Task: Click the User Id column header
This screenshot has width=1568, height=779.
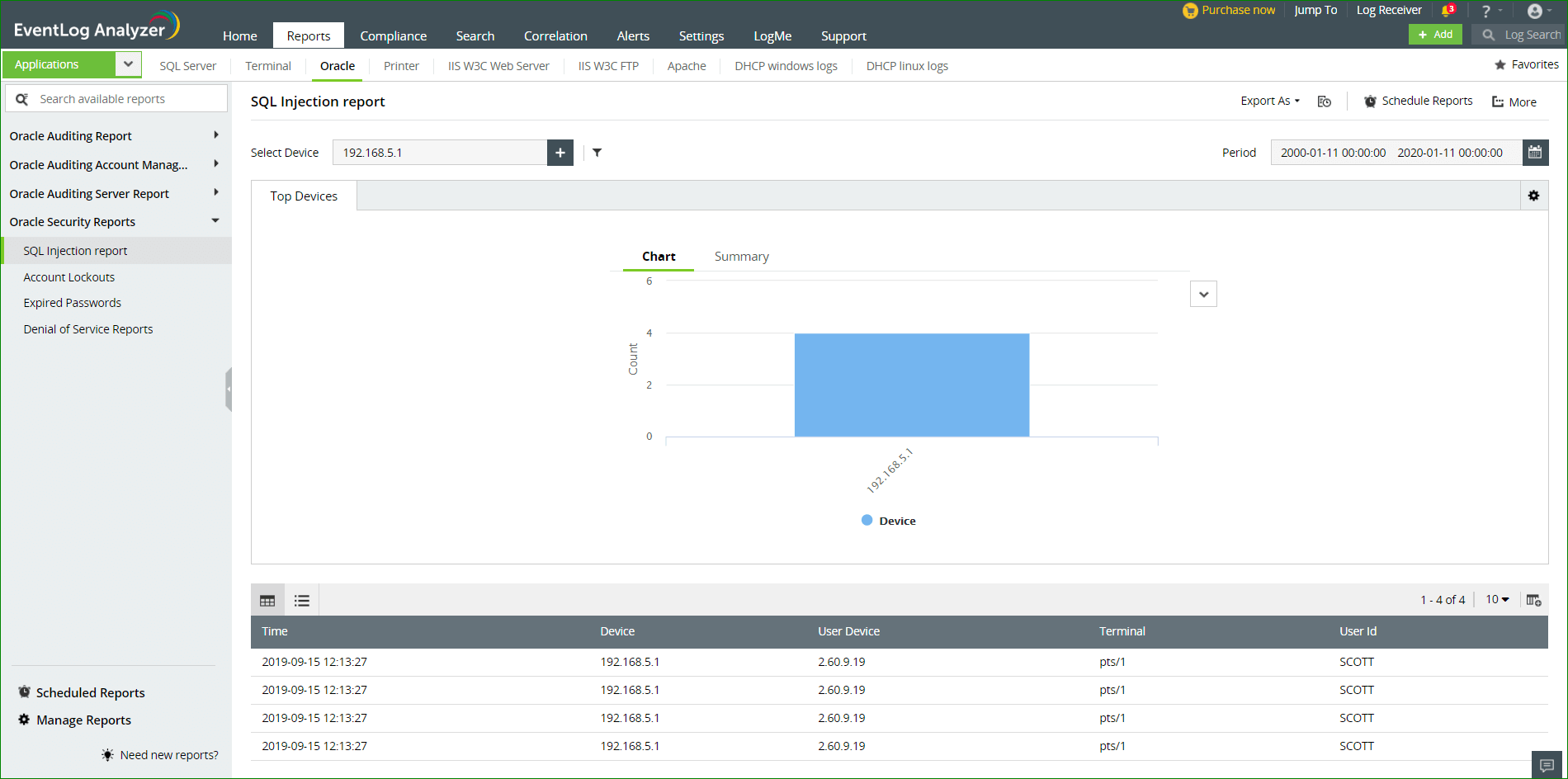Action: [x=1358, y=631]
